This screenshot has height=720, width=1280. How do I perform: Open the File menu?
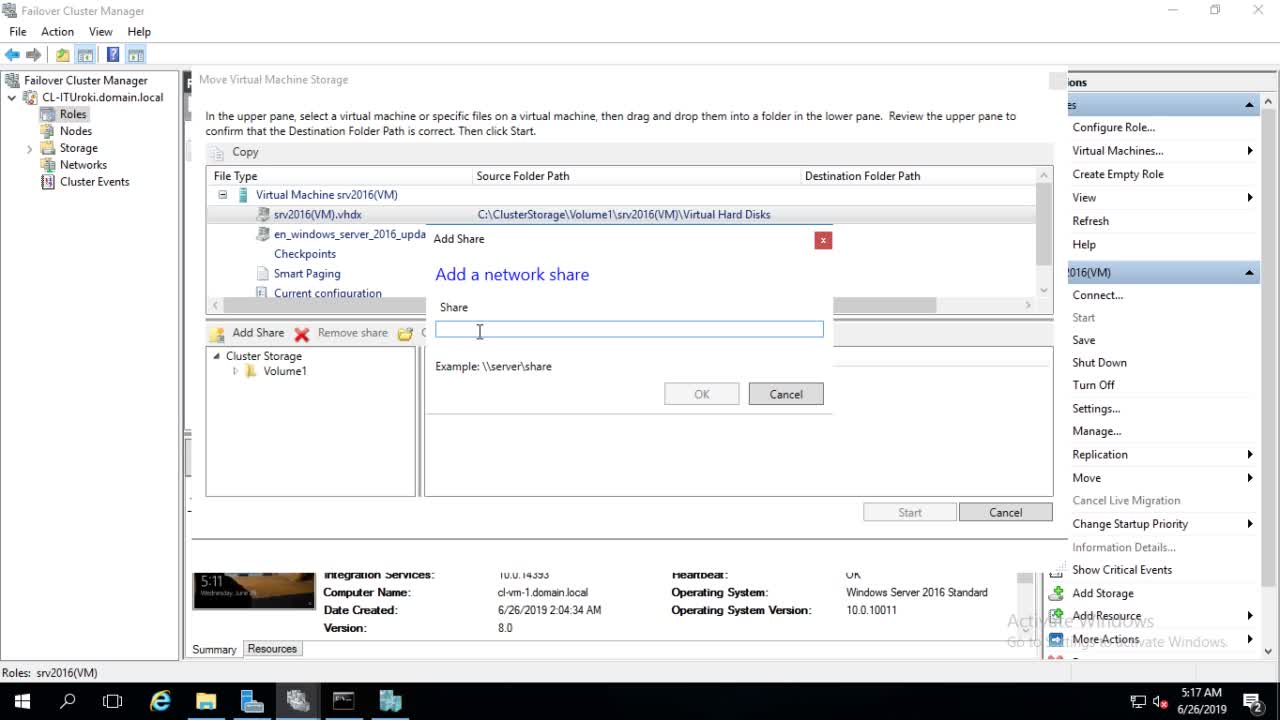pos(18,32)
